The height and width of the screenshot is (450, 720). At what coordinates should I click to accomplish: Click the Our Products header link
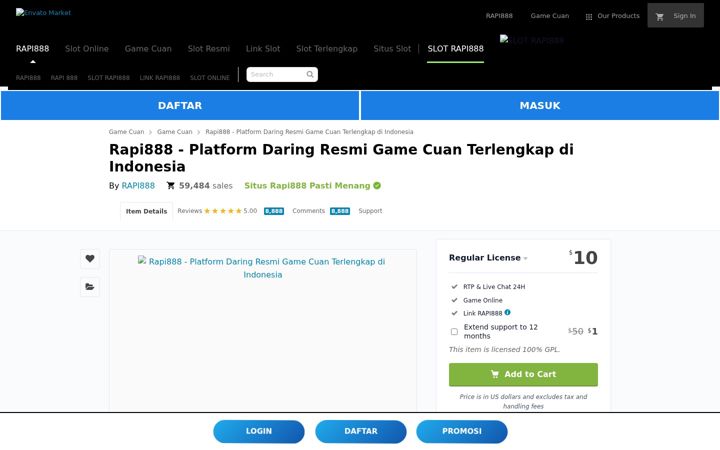(x=618, y=16)
